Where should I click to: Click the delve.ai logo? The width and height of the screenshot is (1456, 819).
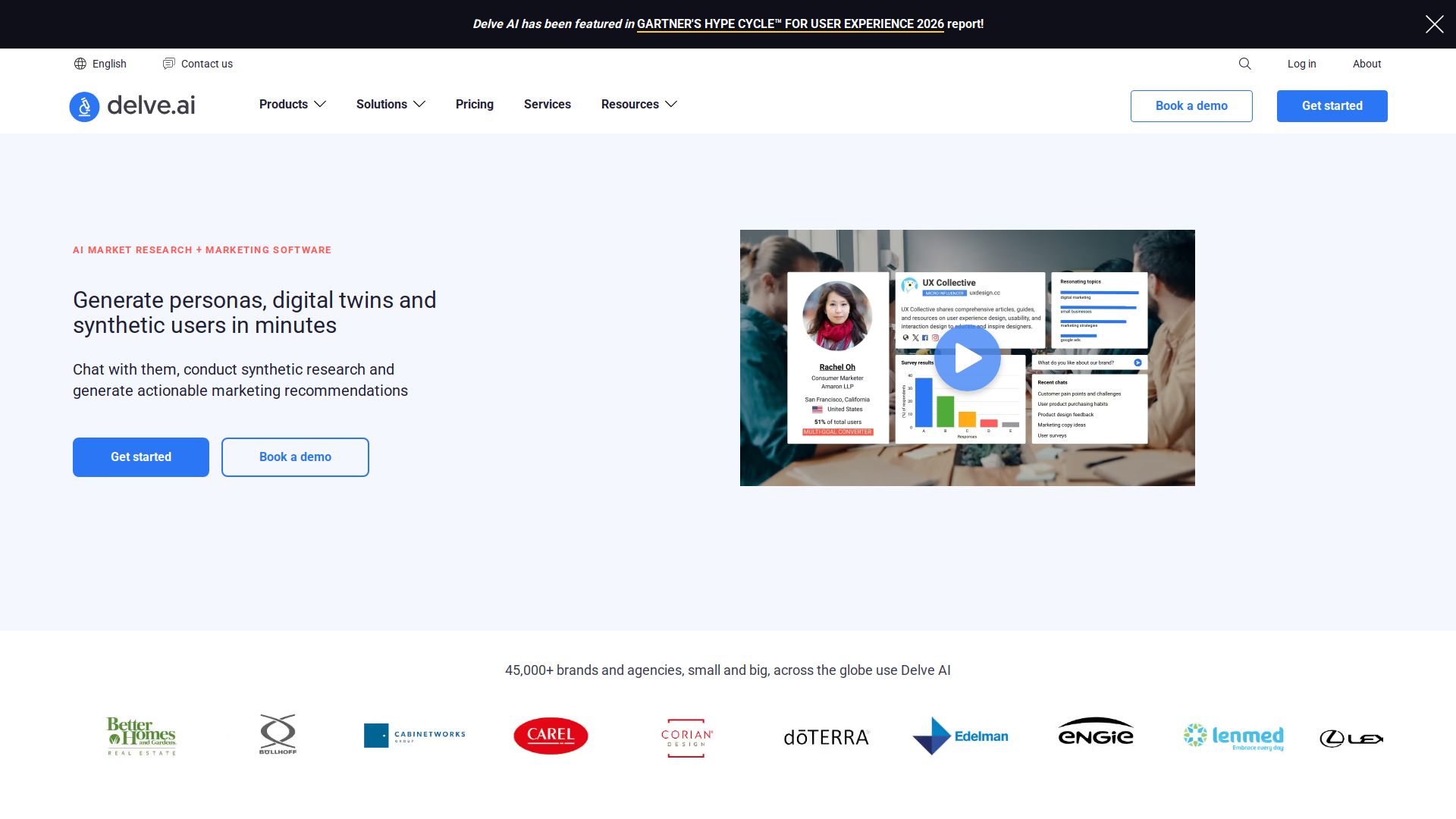[132, 105]
